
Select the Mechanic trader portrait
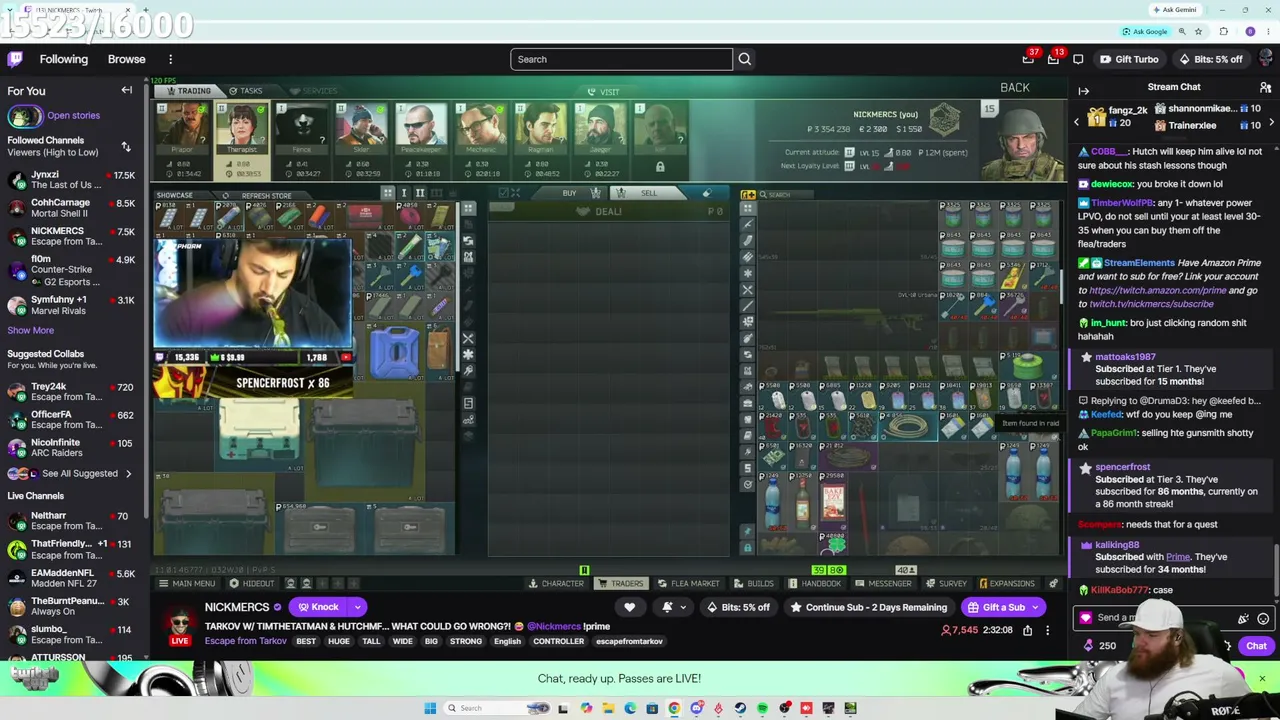pos(481,128)
